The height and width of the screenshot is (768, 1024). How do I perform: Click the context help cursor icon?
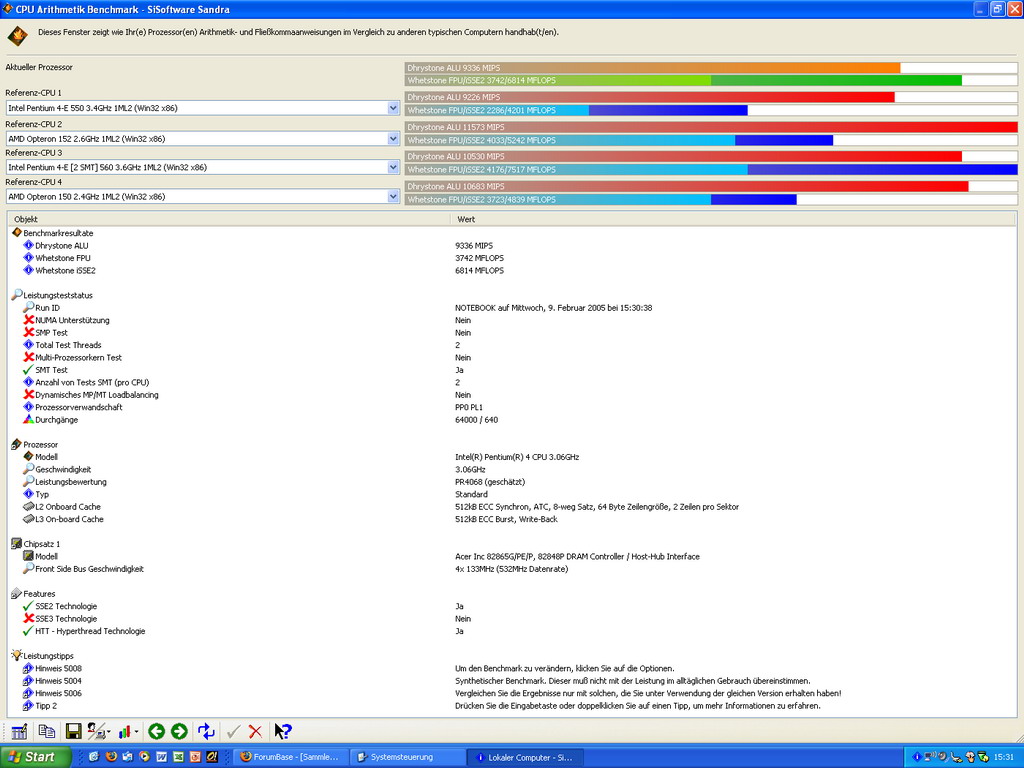pos(283,731)
